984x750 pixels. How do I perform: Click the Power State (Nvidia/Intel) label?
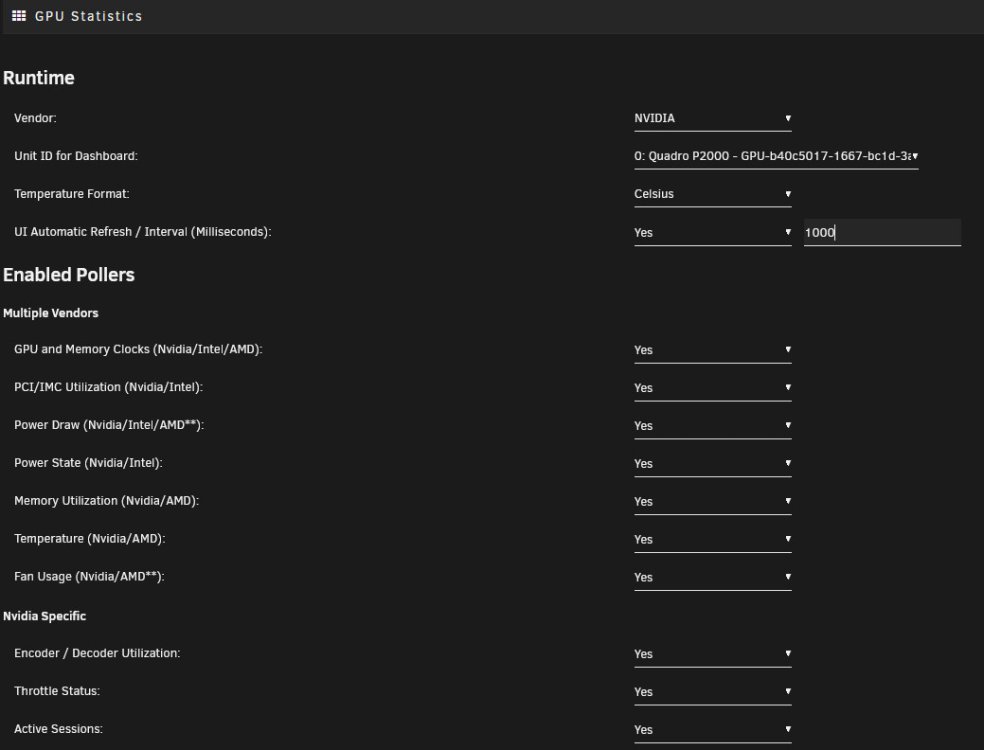pos(88,463)
